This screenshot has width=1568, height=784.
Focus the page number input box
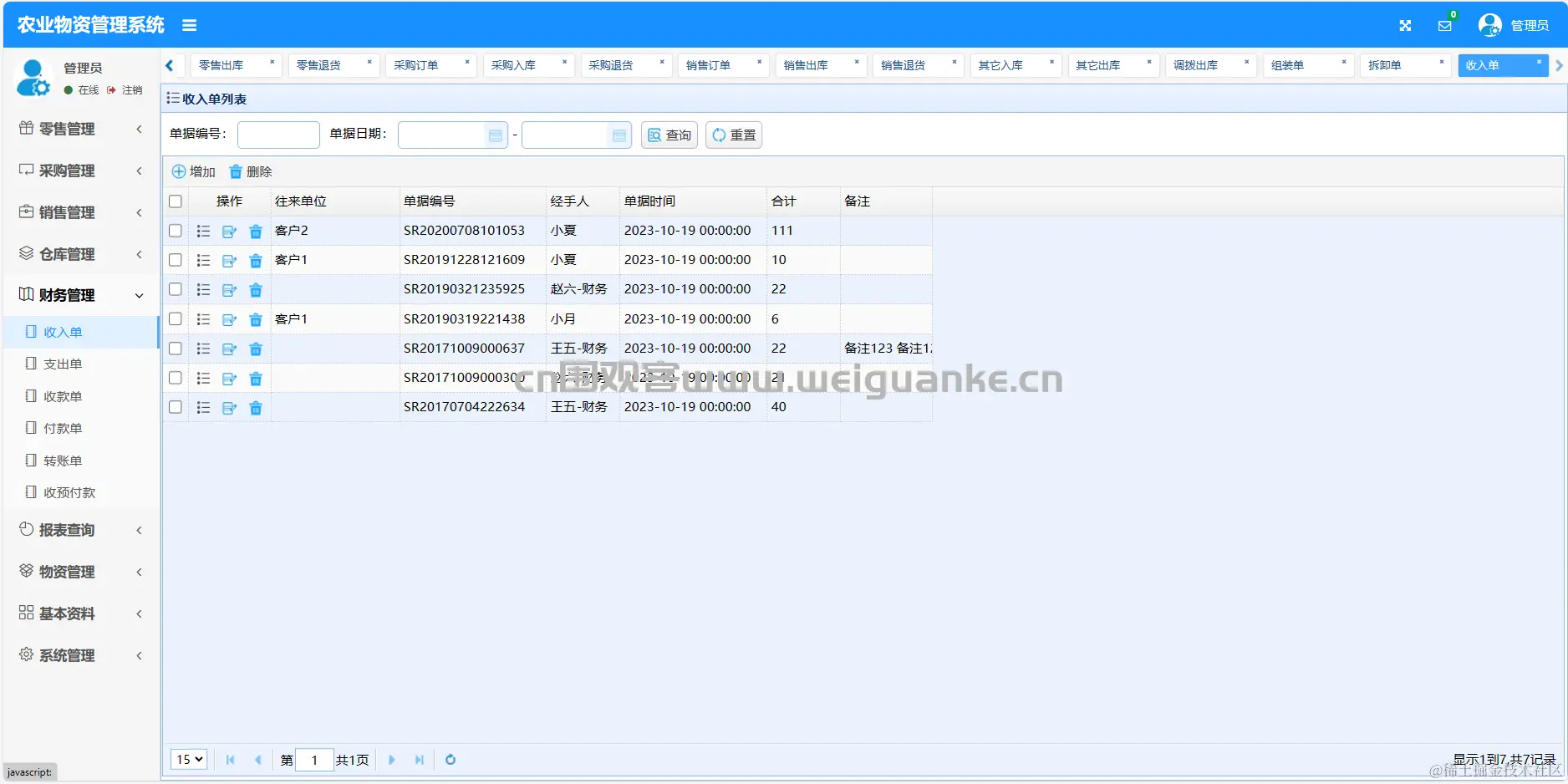[x=315, y=760]
